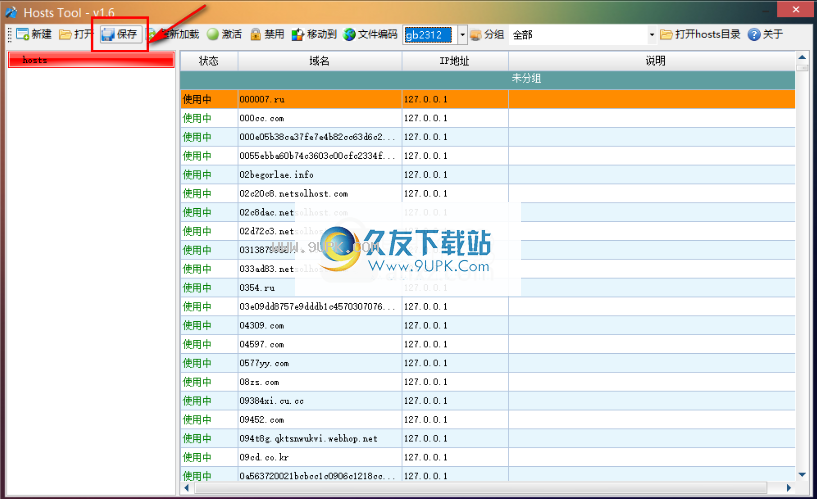The width and height of the screenshot is (817, 499).
Task: Expand the 全部 group filter dropdown
Action: tap(651, 35)
